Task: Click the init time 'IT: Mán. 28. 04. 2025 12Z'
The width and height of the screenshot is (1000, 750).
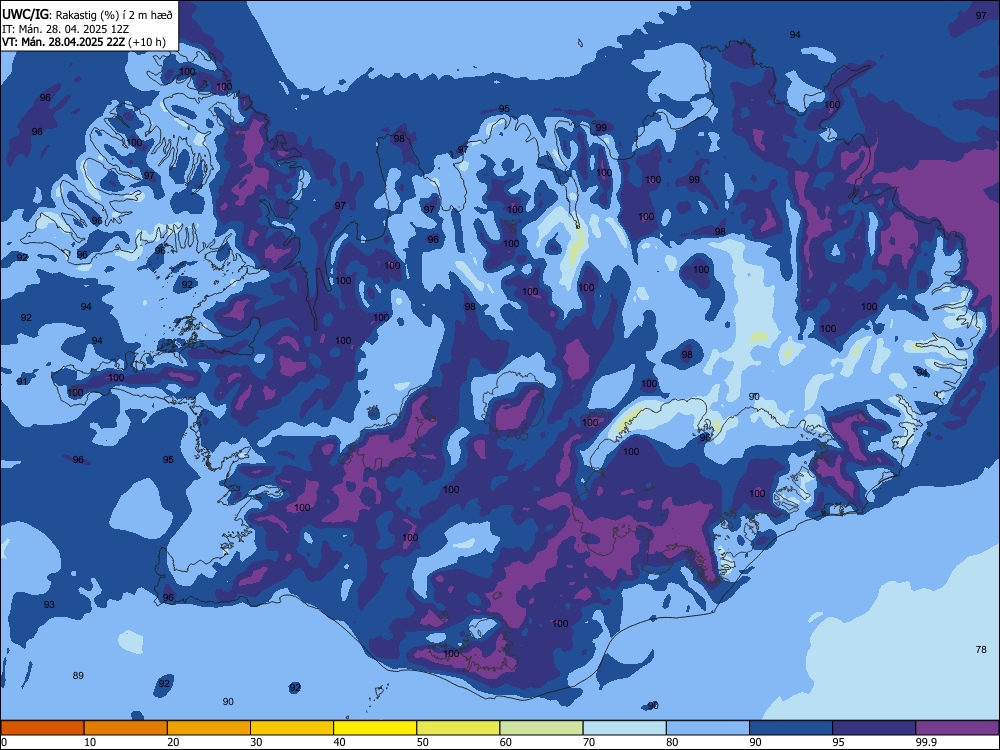Action: click(x=66, y=29)
